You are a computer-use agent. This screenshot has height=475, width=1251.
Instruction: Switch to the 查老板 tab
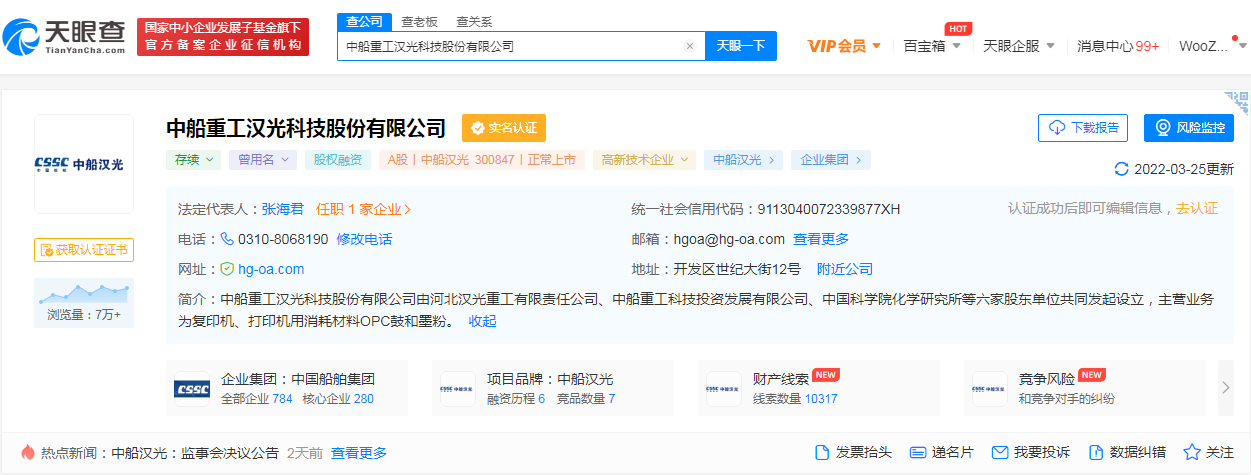[x=419, y=21]
